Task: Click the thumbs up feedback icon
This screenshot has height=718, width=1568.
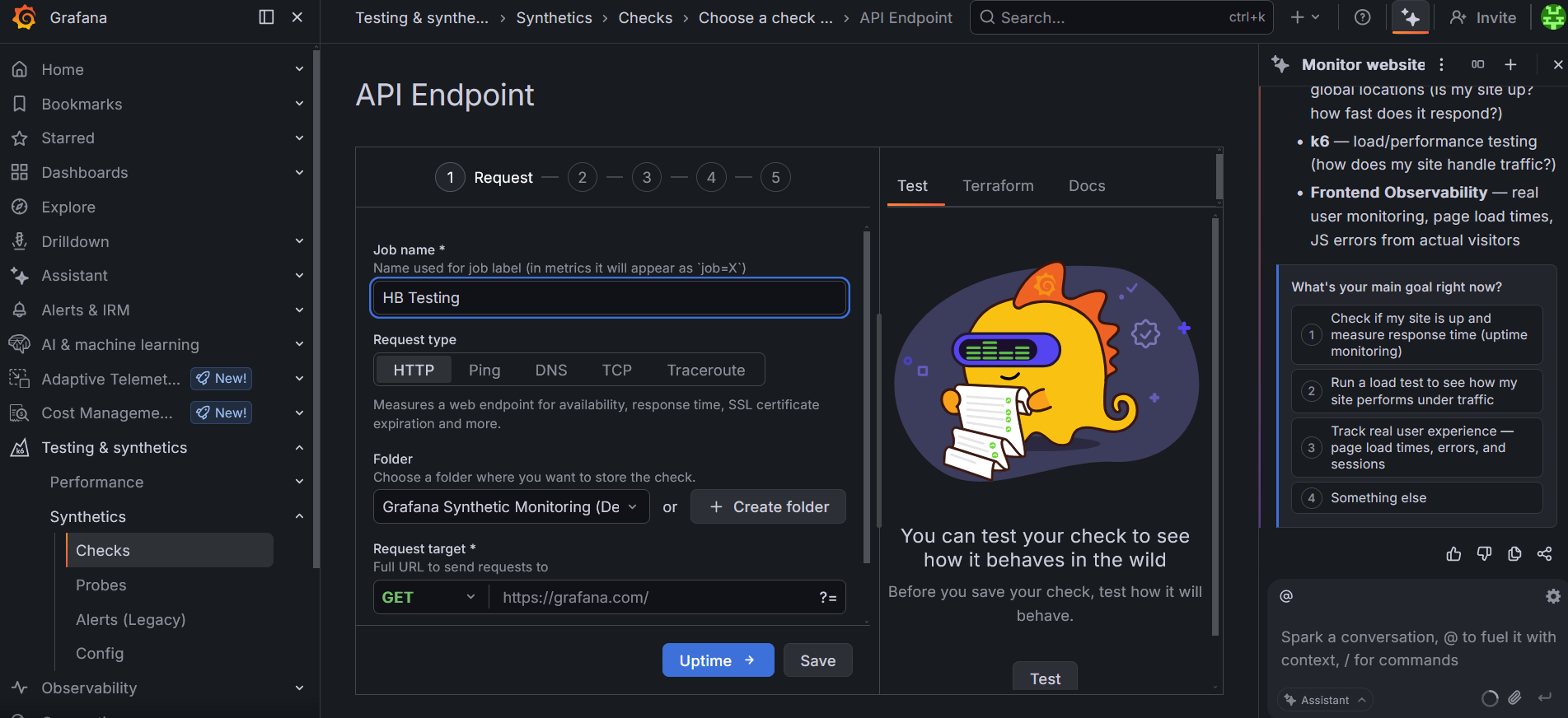Action: tap(1453, 554)
